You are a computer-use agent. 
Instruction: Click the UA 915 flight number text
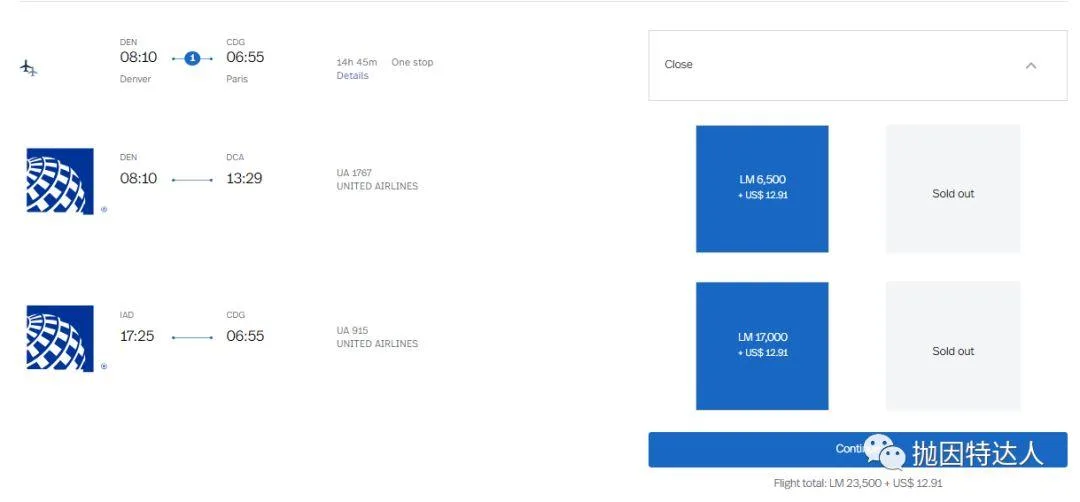coord(352,330)
